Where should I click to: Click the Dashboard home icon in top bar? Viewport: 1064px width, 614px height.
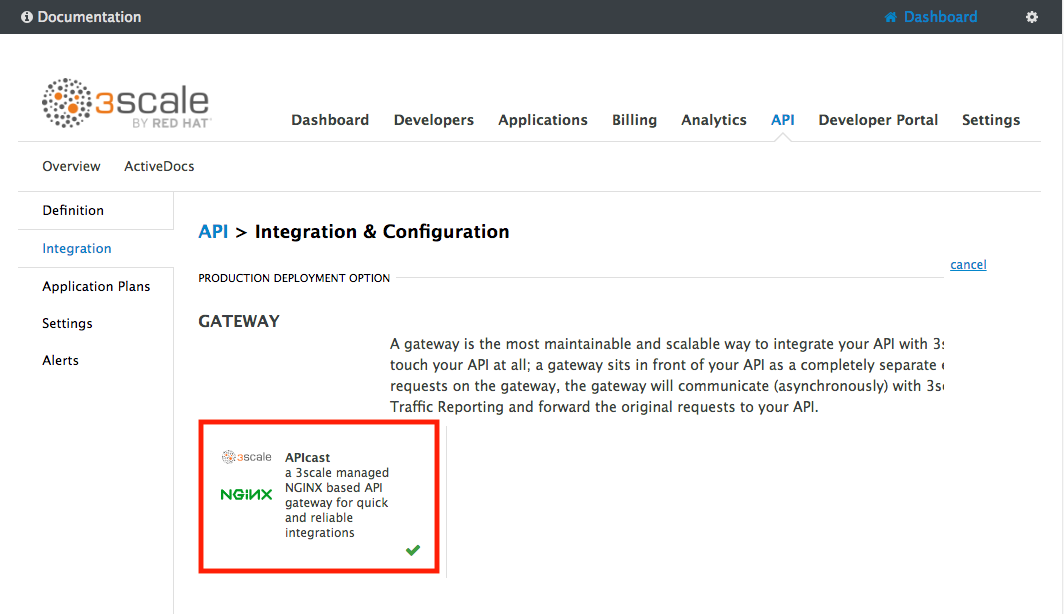pyautogui.click(x=890, y=17)
